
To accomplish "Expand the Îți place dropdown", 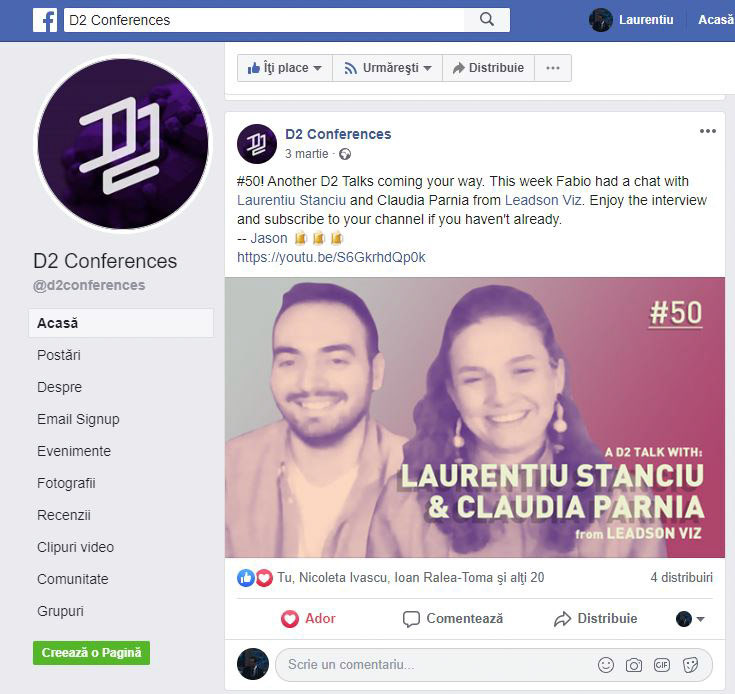I will 285,68.
